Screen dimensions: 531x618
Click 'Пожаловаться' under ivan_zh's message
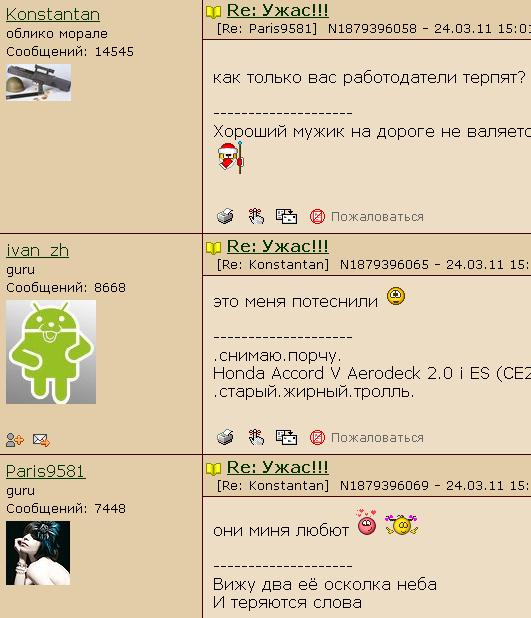[377, 438]
